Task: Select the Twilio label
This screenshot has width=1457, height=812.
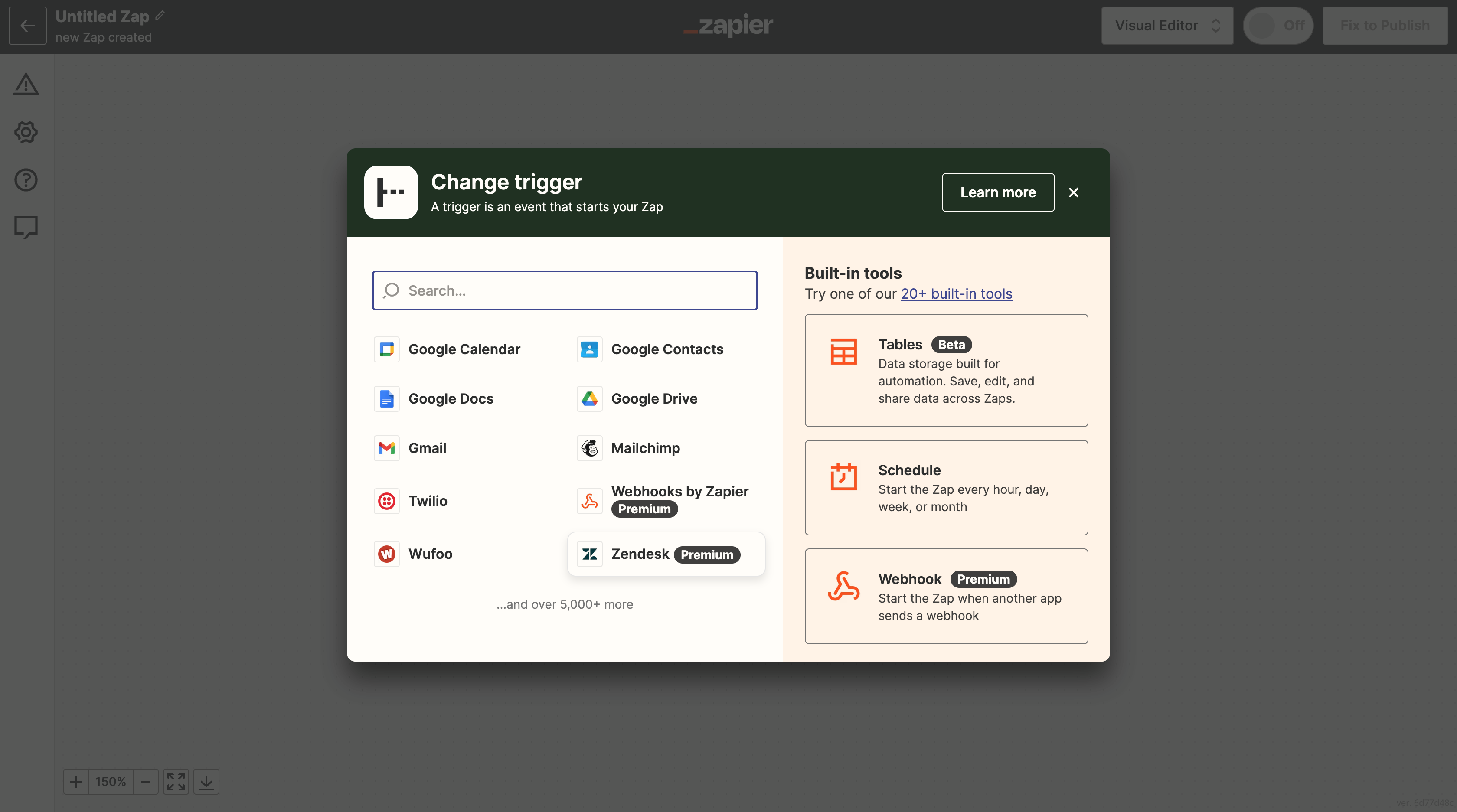Action: [428, 501]
